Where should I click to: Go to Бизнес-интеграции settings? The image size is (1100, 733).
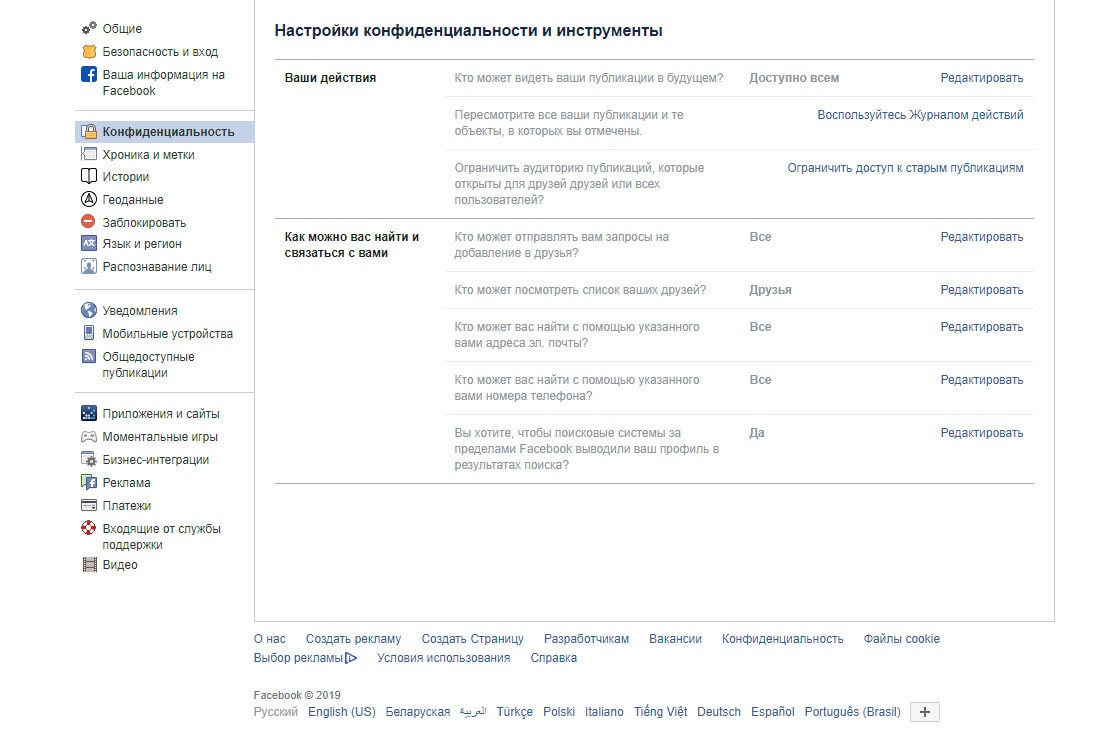click(x=156, y=460)
